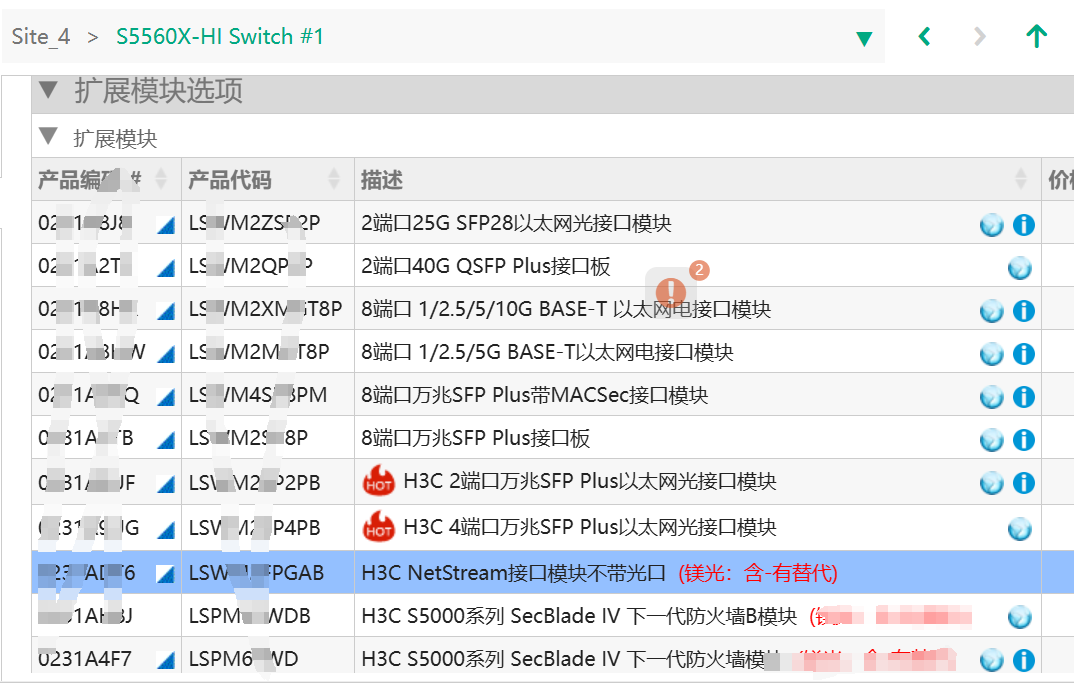This screenshot has width=1074, height=687.
Task: Open globe icon for 8端口万兆SFP Plus接口板 row
Action: [x=991, y=440]
